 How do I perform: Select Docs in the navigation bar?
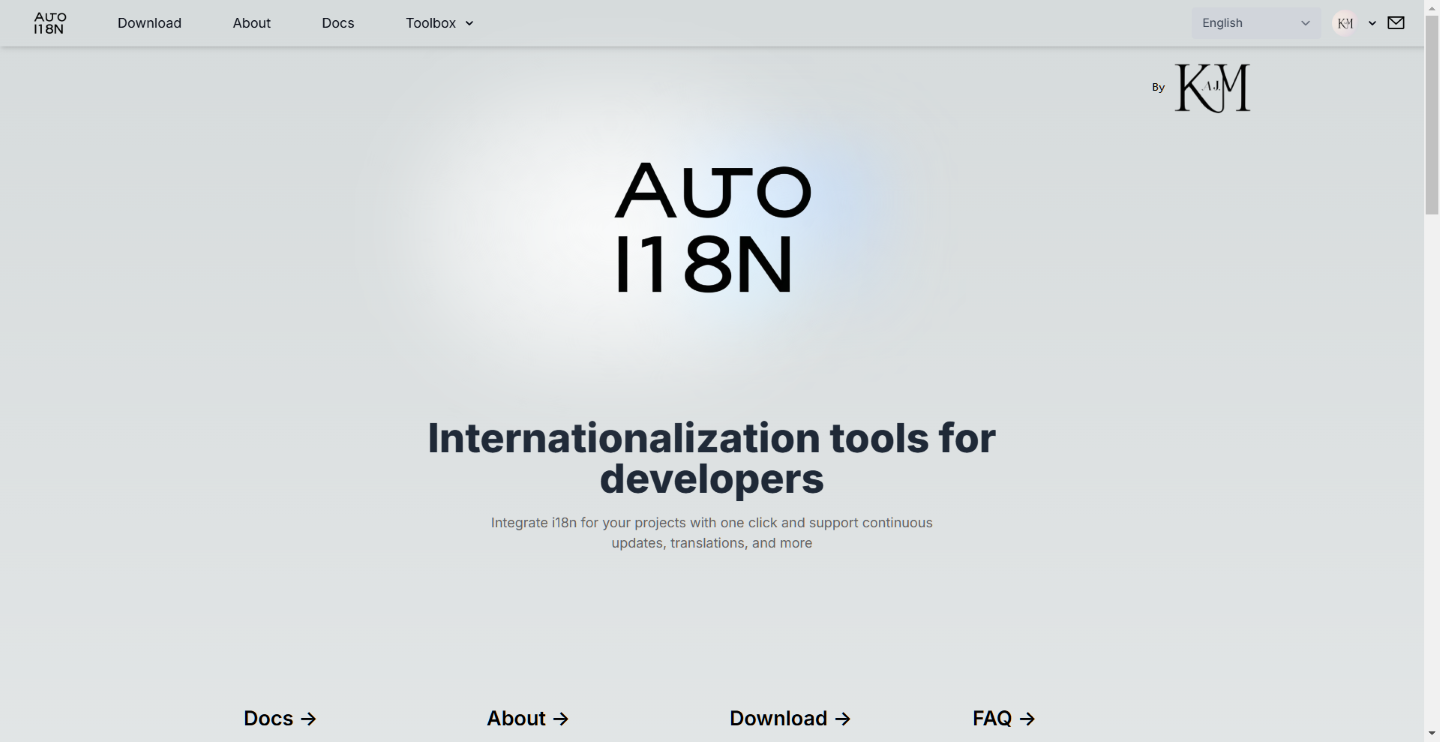(337, 22)
